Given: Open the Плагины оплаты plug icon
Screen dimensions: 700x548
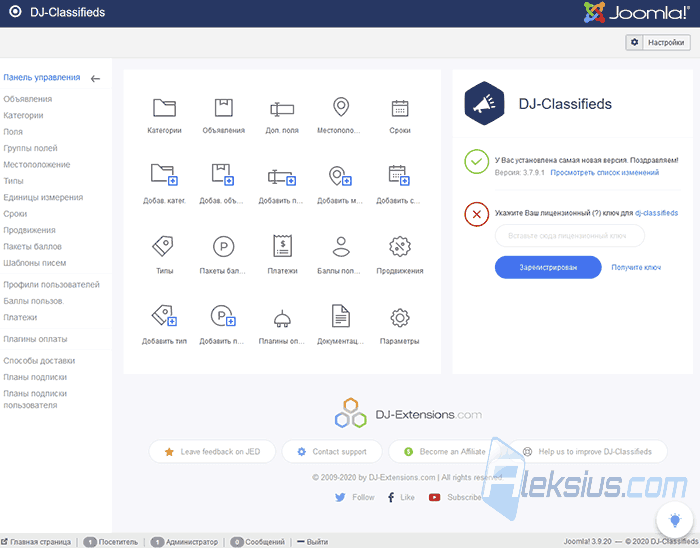Looking at the screenshot, I should tap(282, 318).
